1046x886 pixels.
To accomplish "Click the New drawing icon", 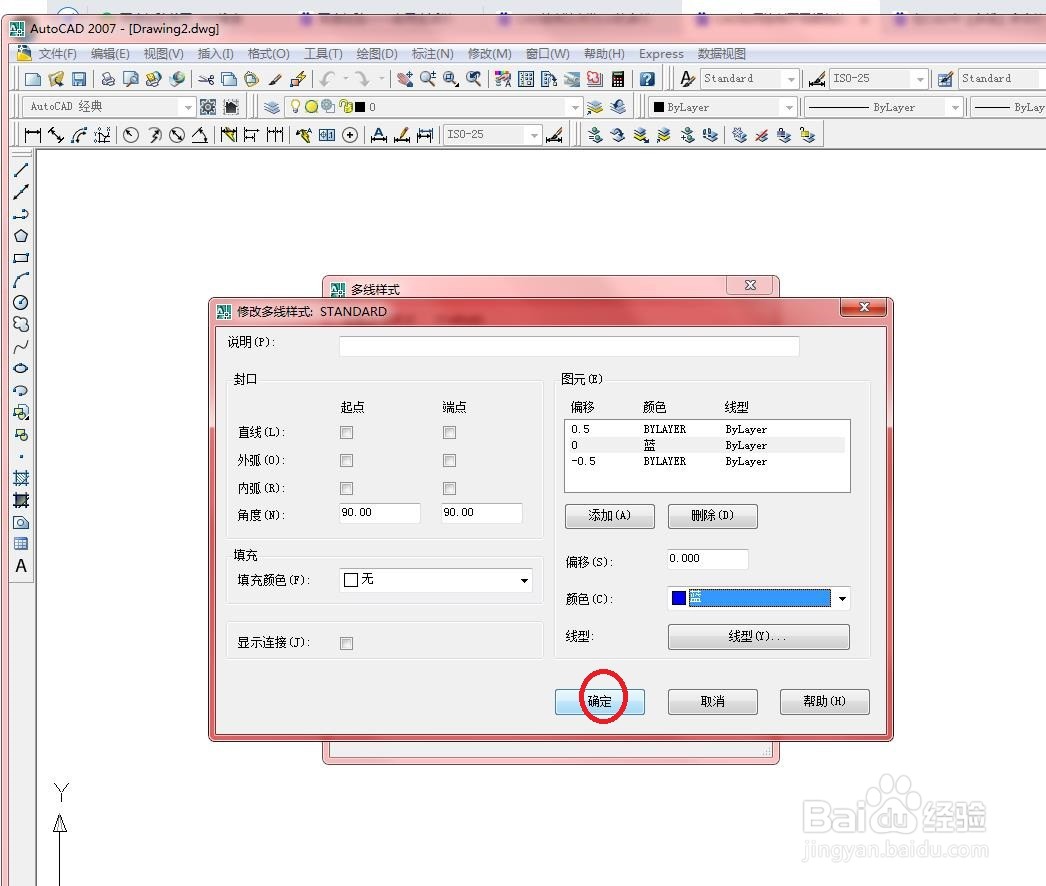I will [33, 79].
